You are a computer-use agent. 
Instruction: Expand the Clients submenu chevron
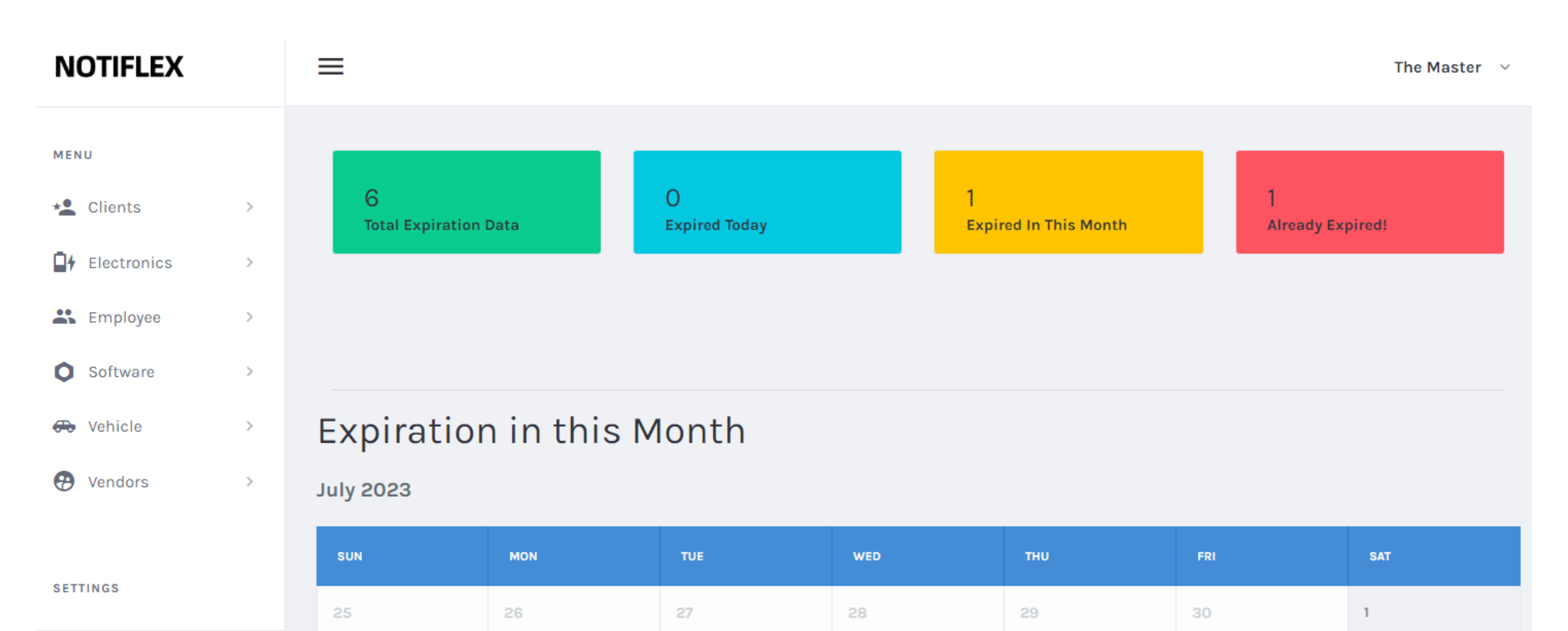pyautogui.click(x=250, y=208)
